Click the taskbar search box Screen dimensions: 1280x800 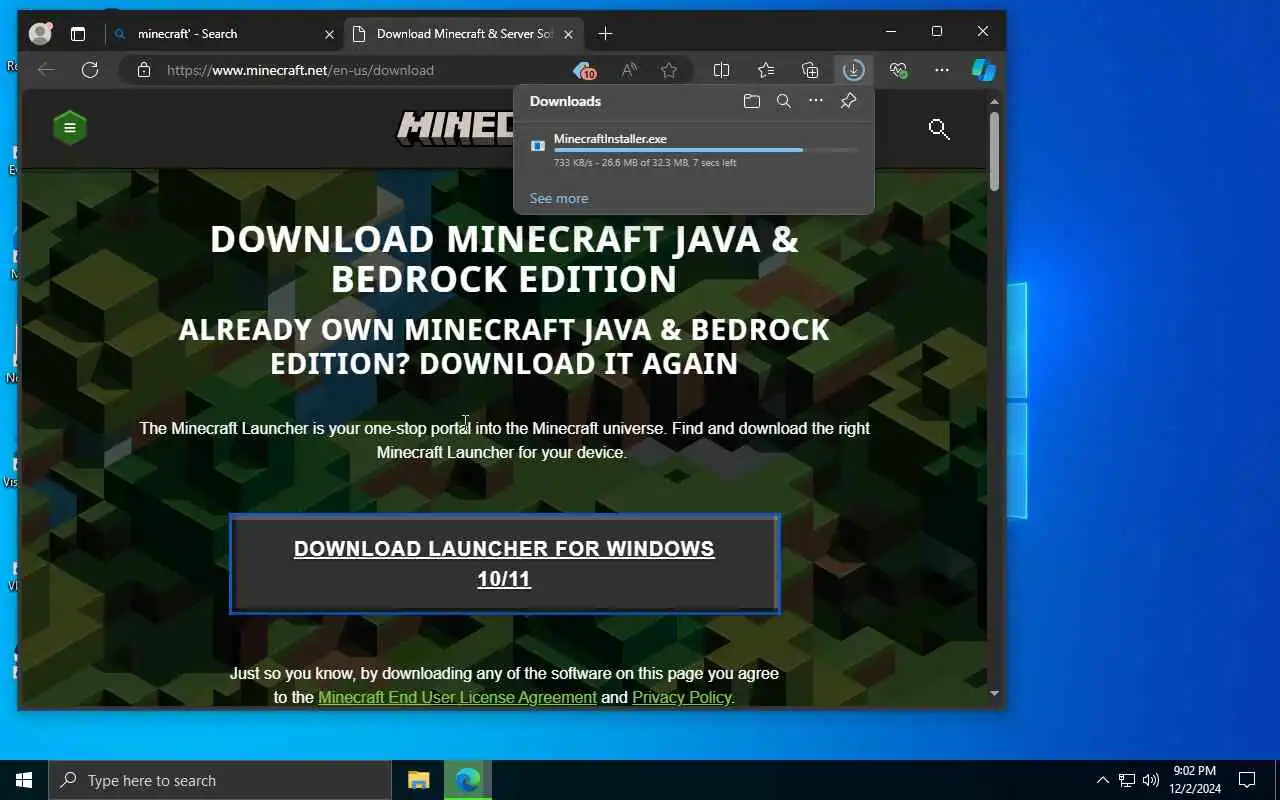point(220,780)
